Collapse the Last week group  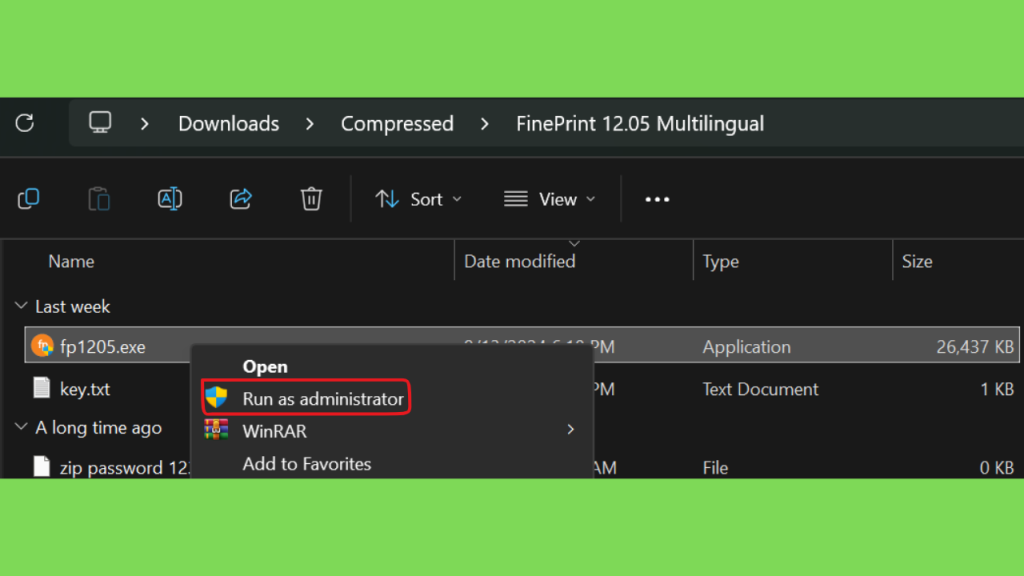click(x=21, y=306)
